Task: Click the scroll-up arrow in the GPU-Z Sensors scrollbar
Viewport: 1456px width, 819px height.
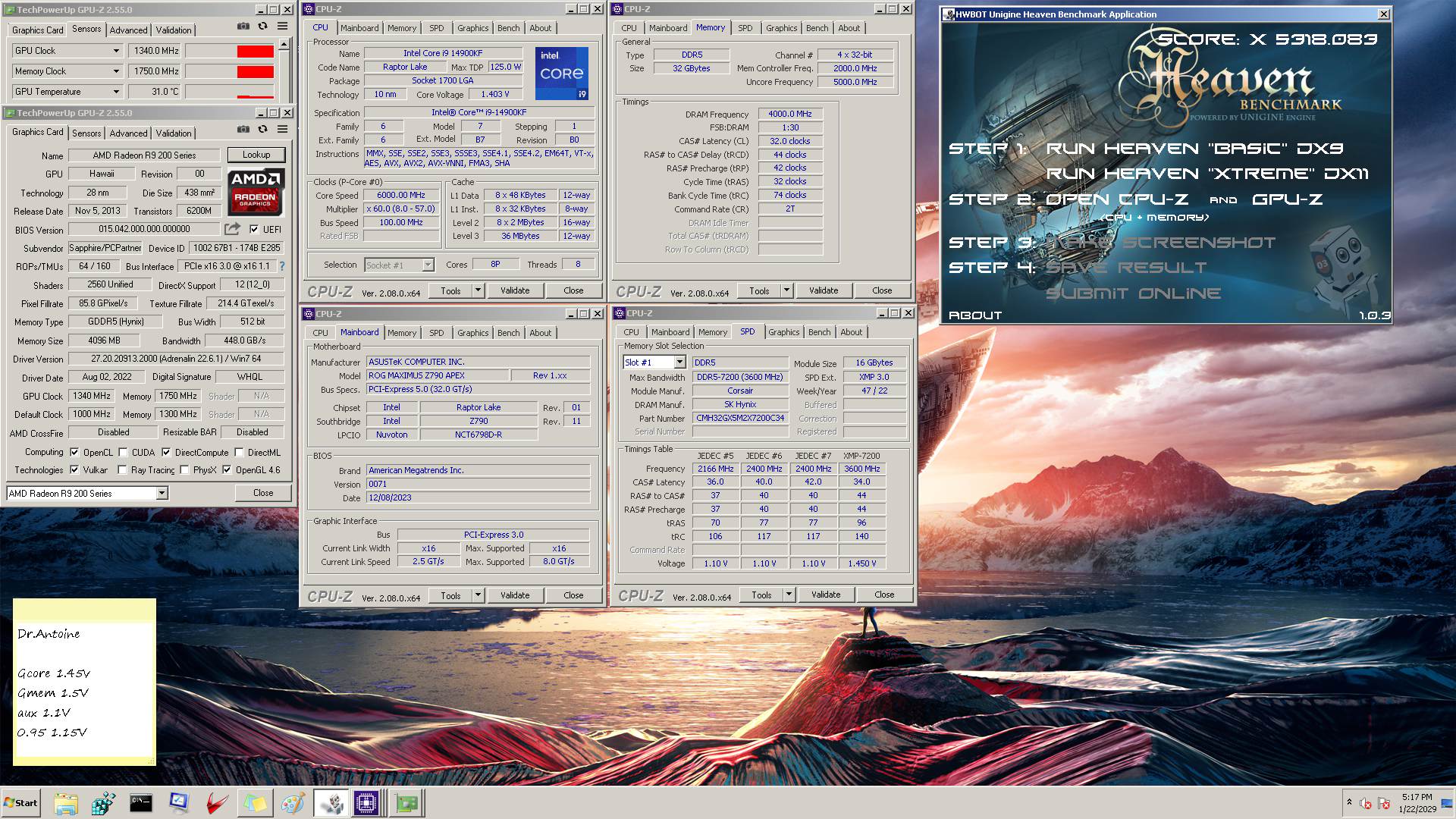Action: (x=284, y=45)
